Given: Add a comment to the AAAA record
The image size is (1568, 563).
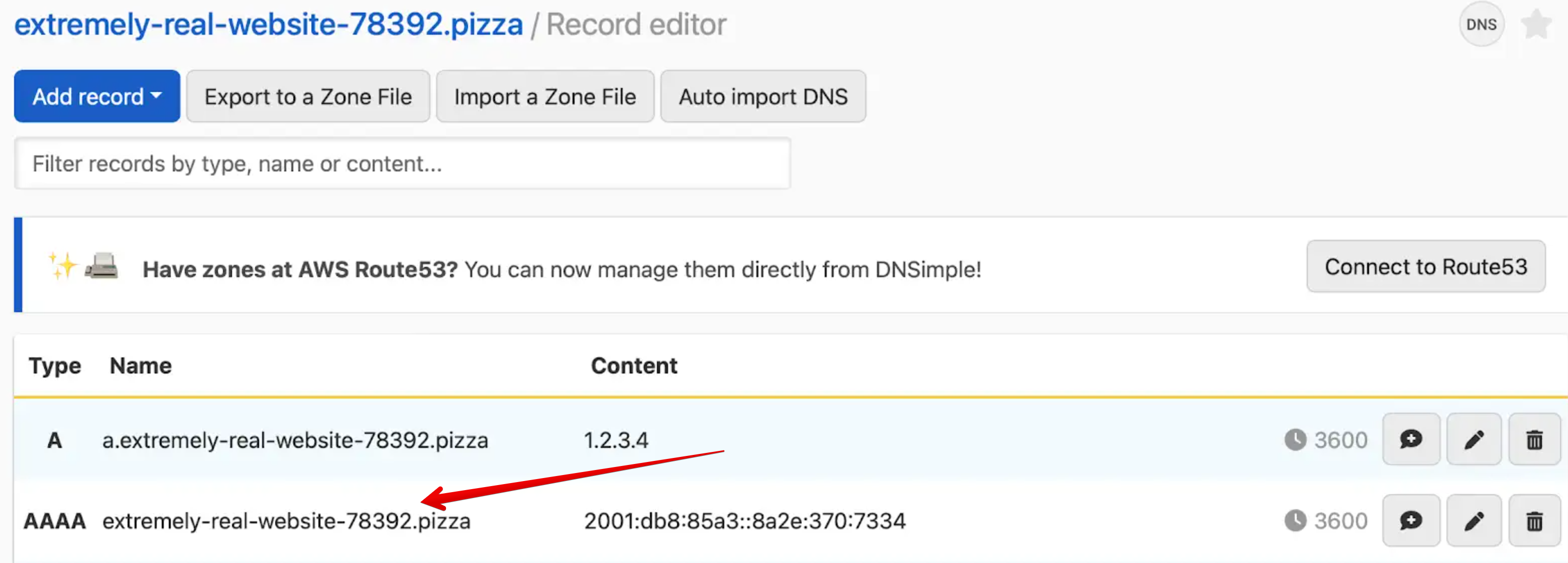Looking at the screenshot, I should (1411, 521).
